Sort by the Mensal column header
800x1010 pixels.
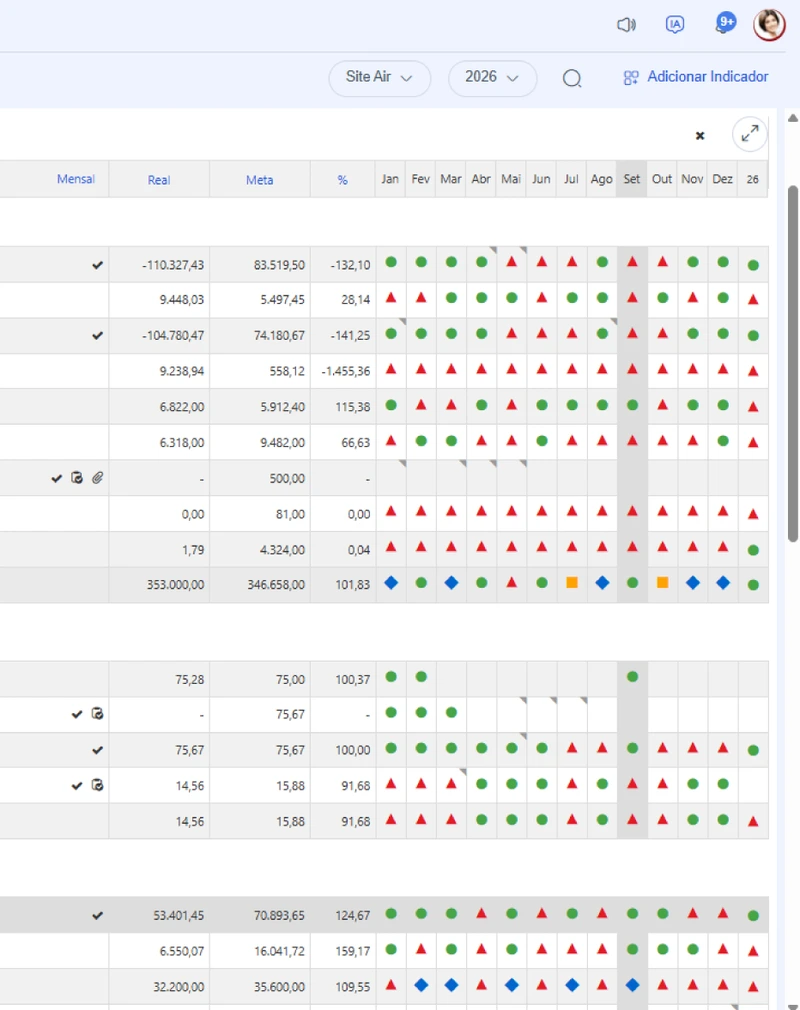(x=75, y=179)
